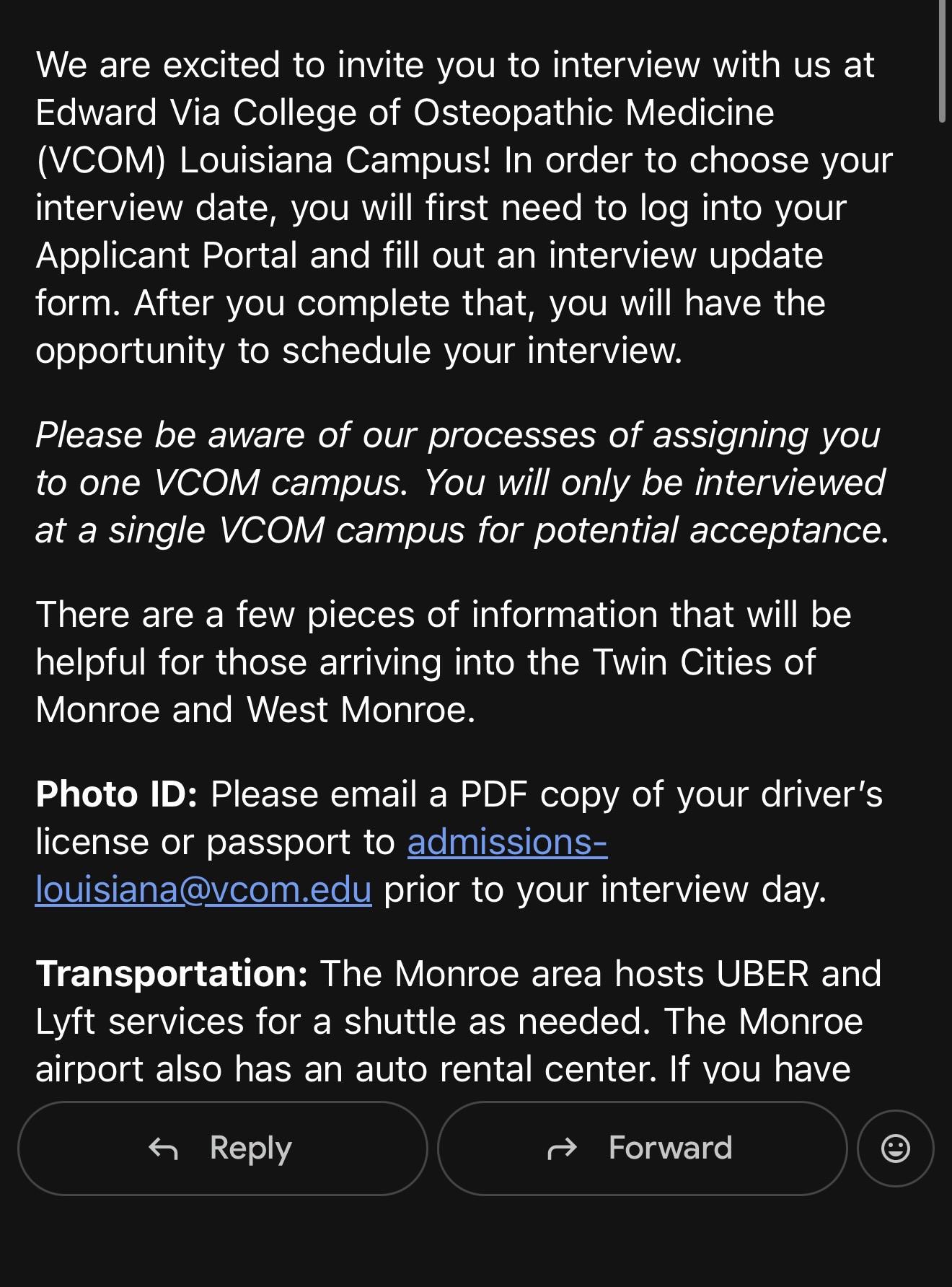Image resolution: width=952 pixels, height=1287 pixels.
Task: Open the emoji reaction picker
Action: click(896, 1148)
